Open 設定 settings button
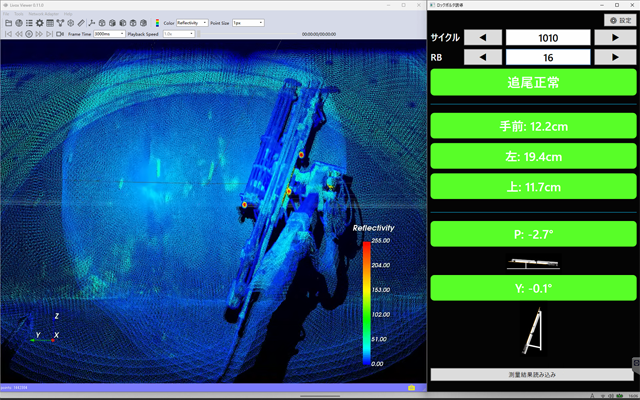Viewport: 640px width, 400px height. point(620,20)
